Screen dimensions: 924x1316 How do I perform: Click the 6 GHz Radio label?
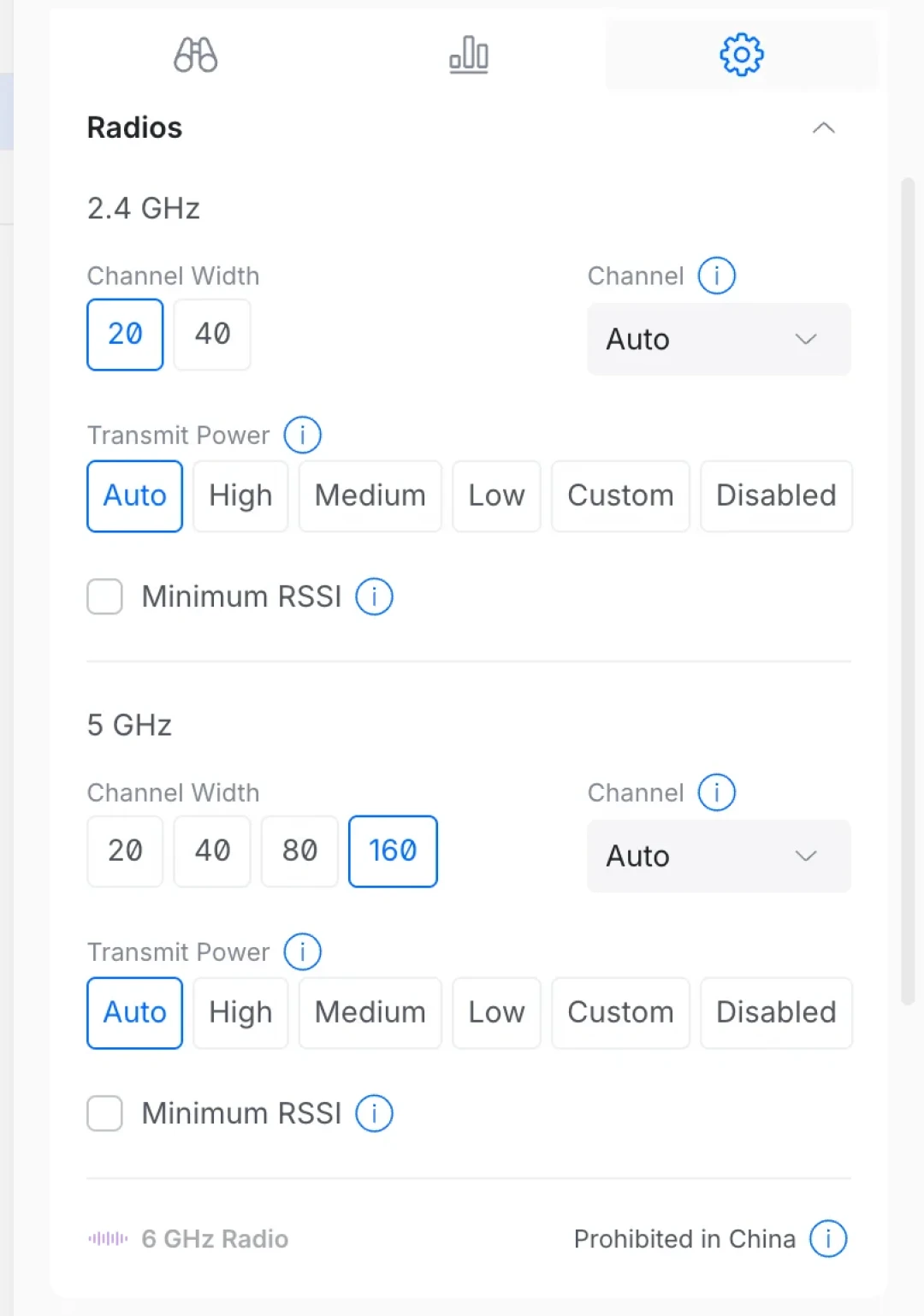[215, 1238]
